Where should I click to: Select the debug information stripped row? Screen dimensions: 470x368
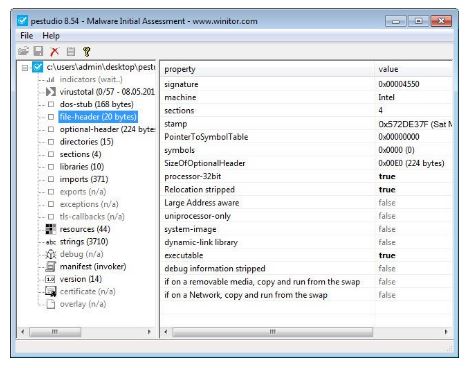pos(307,269)
